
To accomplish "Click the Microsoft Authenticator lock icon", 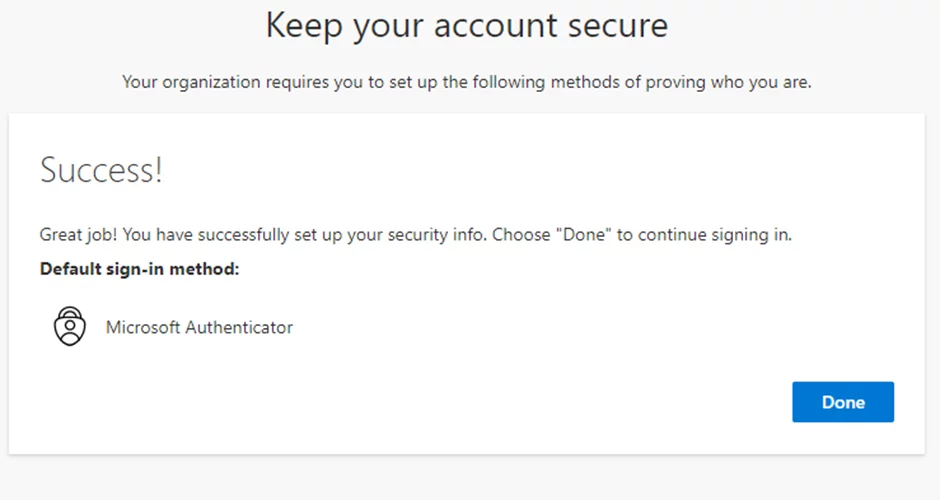I will (x=70, y=326).
